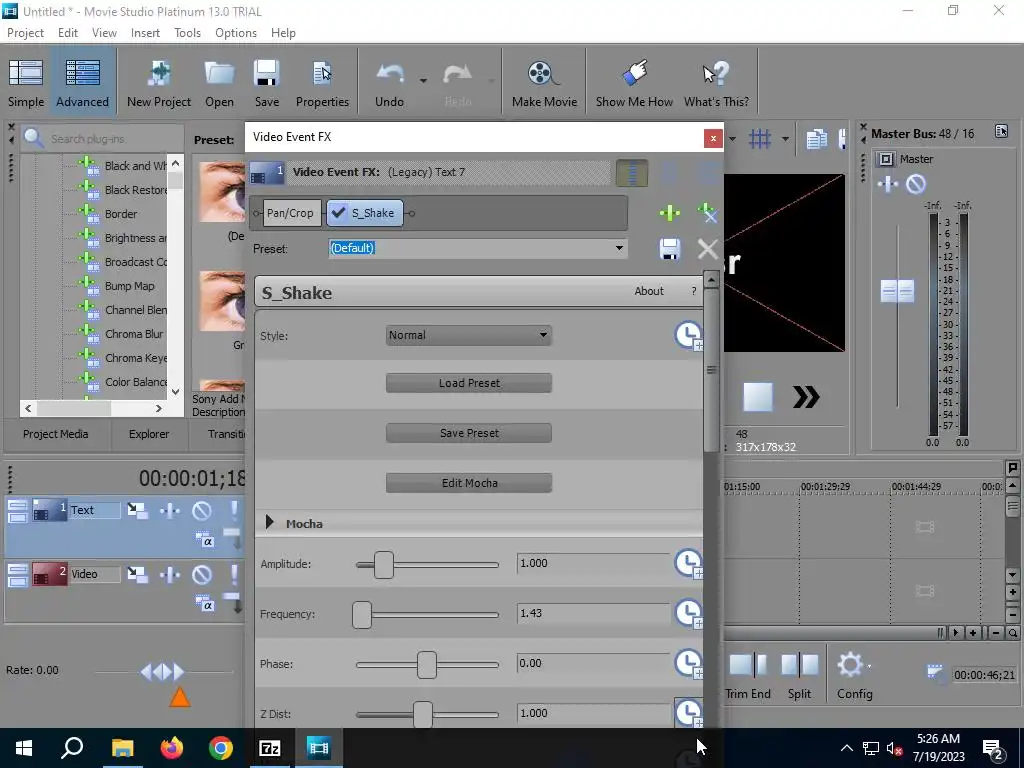Delete preset with X icon
The width and height of the screenshot is (1024, 768).
click(x=707, y=249)
